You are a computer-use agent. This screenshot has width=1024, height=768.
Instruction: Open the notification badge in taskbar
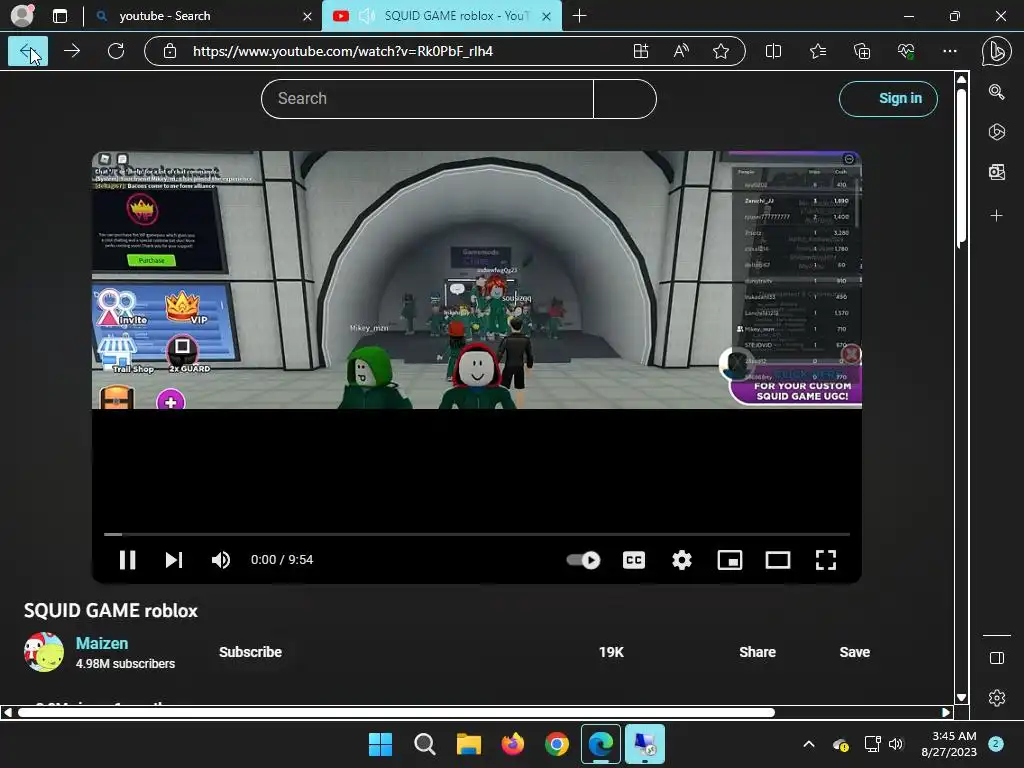coord(996,744)
